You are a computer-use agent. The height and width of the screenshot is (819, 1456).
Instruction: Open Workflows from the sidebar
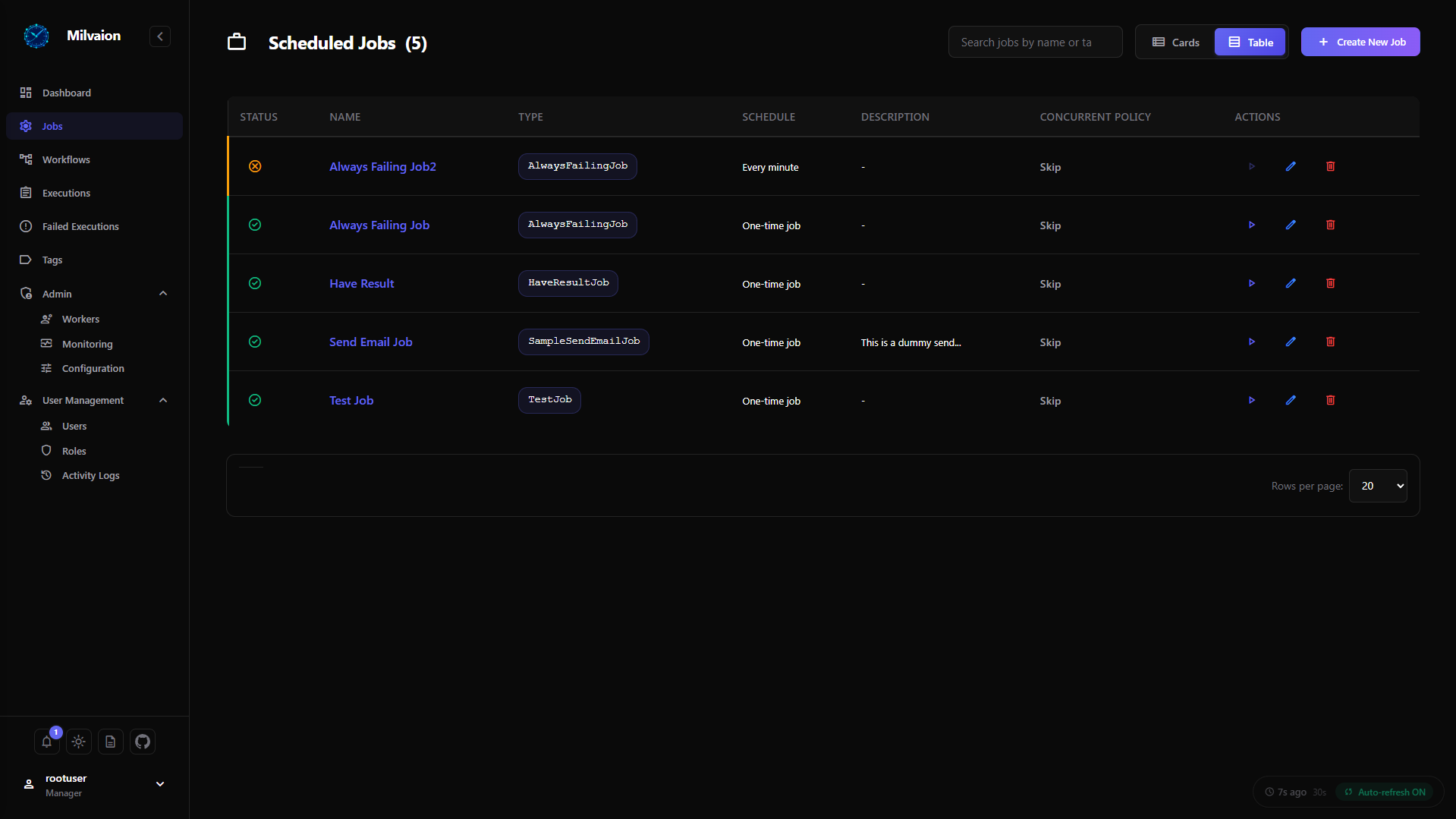point(66,159)
